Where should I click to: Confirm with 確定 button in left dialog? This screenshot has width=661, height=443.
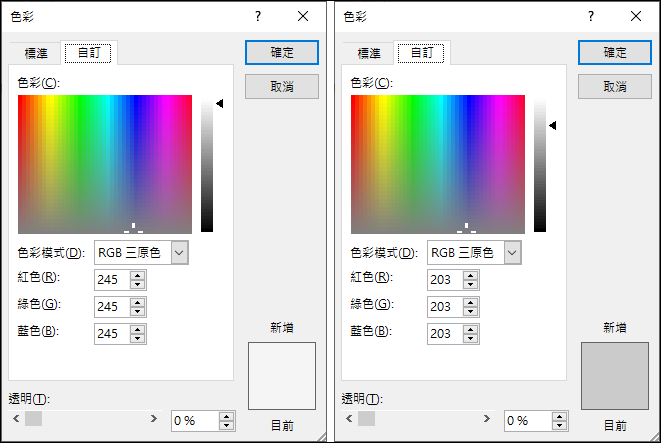(282, 52)
